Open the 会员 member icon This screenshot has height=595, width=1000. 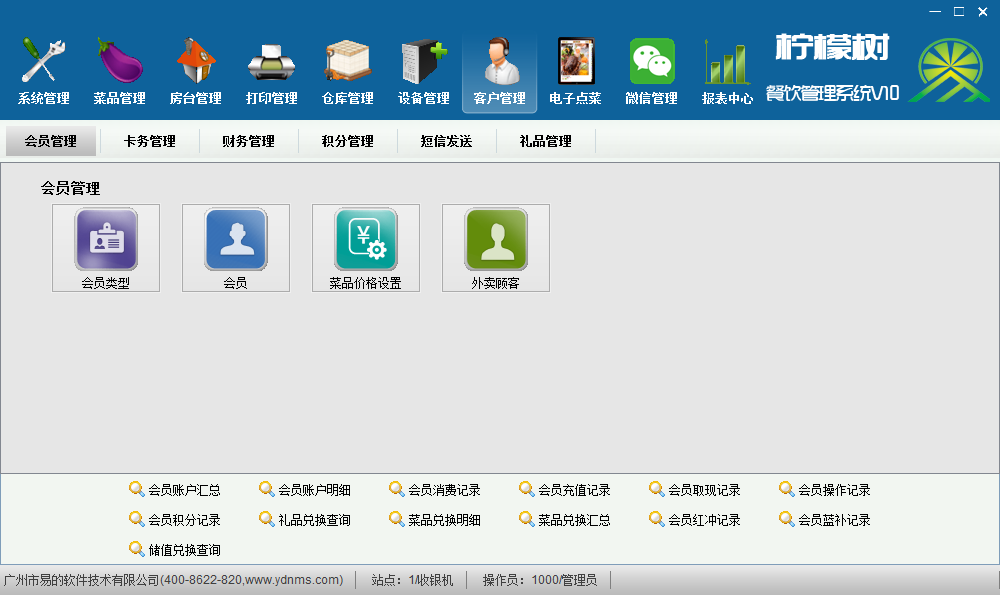coord(236,241)
